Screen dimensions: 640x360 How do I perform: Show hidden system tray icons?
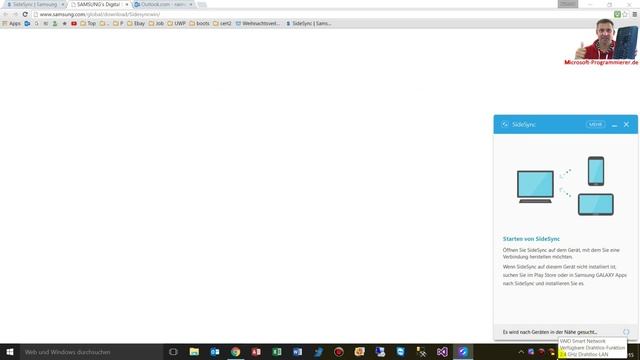click(x=521, y=352)
